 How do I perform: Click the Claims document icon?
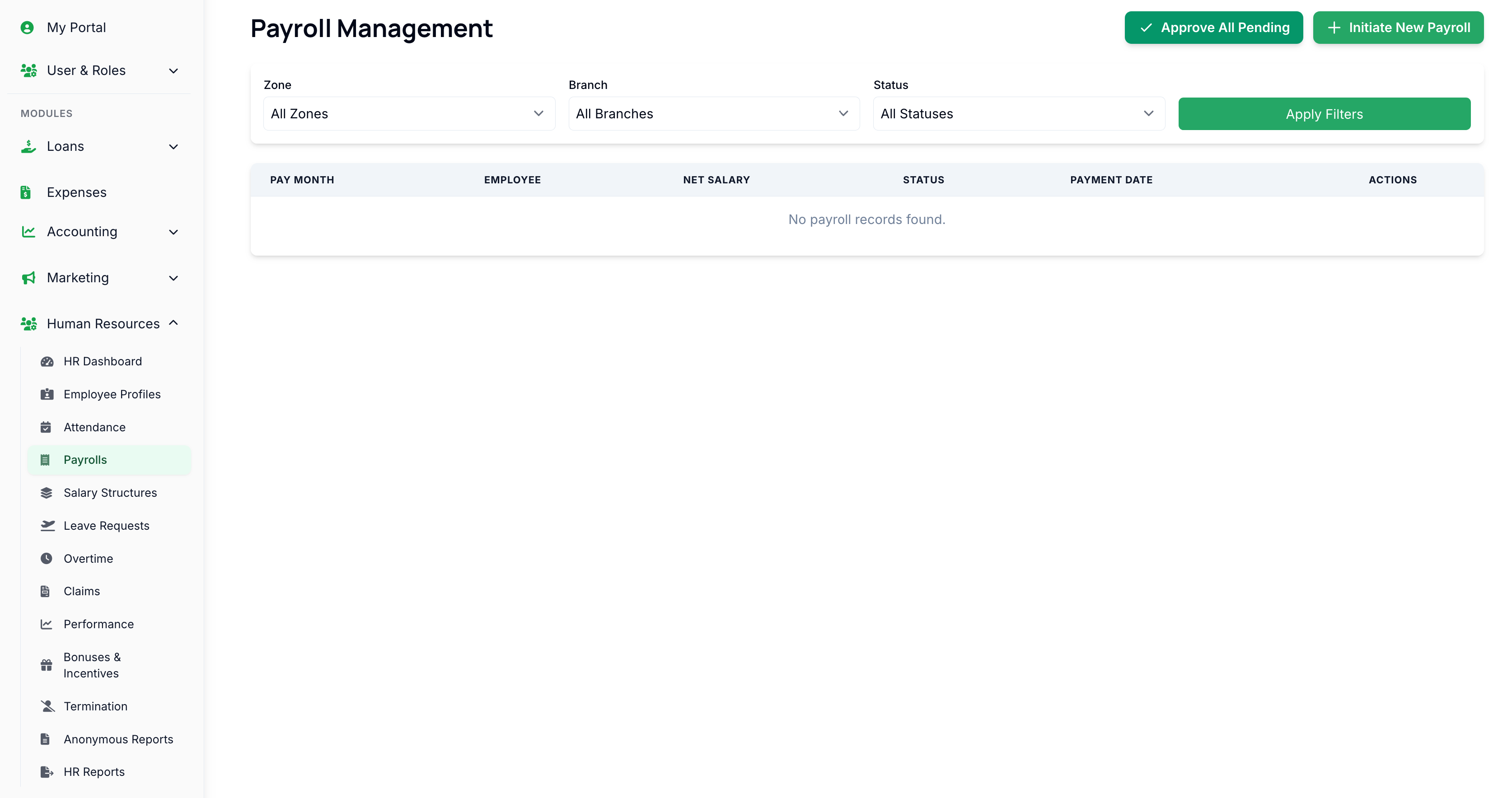pyautogui.click(x=45, y=591)
